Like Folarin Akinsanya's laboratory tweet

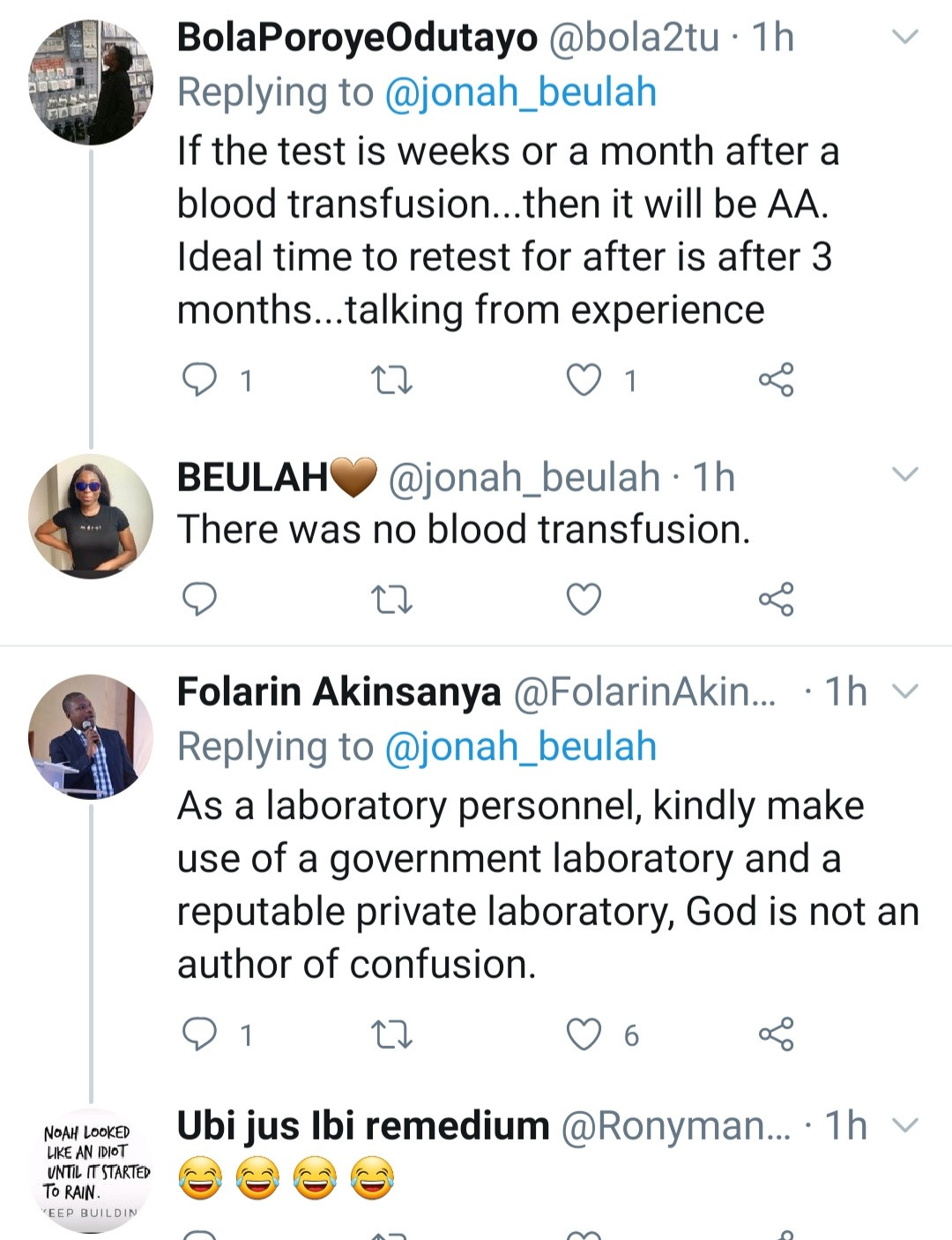(x=584, y=1034)
